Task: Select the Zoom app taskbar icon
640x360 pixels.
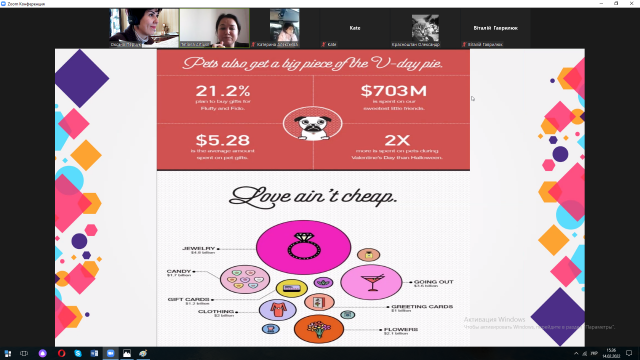Action: coord(110,353)
